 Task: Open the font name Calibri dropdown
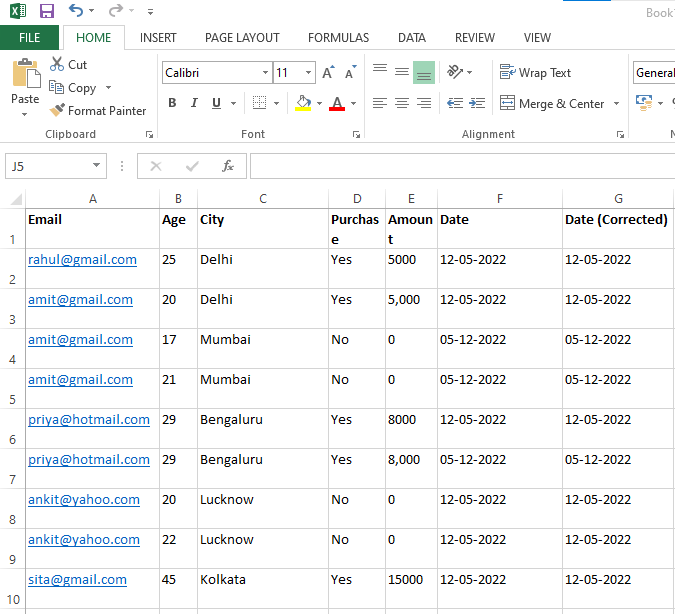265,73
